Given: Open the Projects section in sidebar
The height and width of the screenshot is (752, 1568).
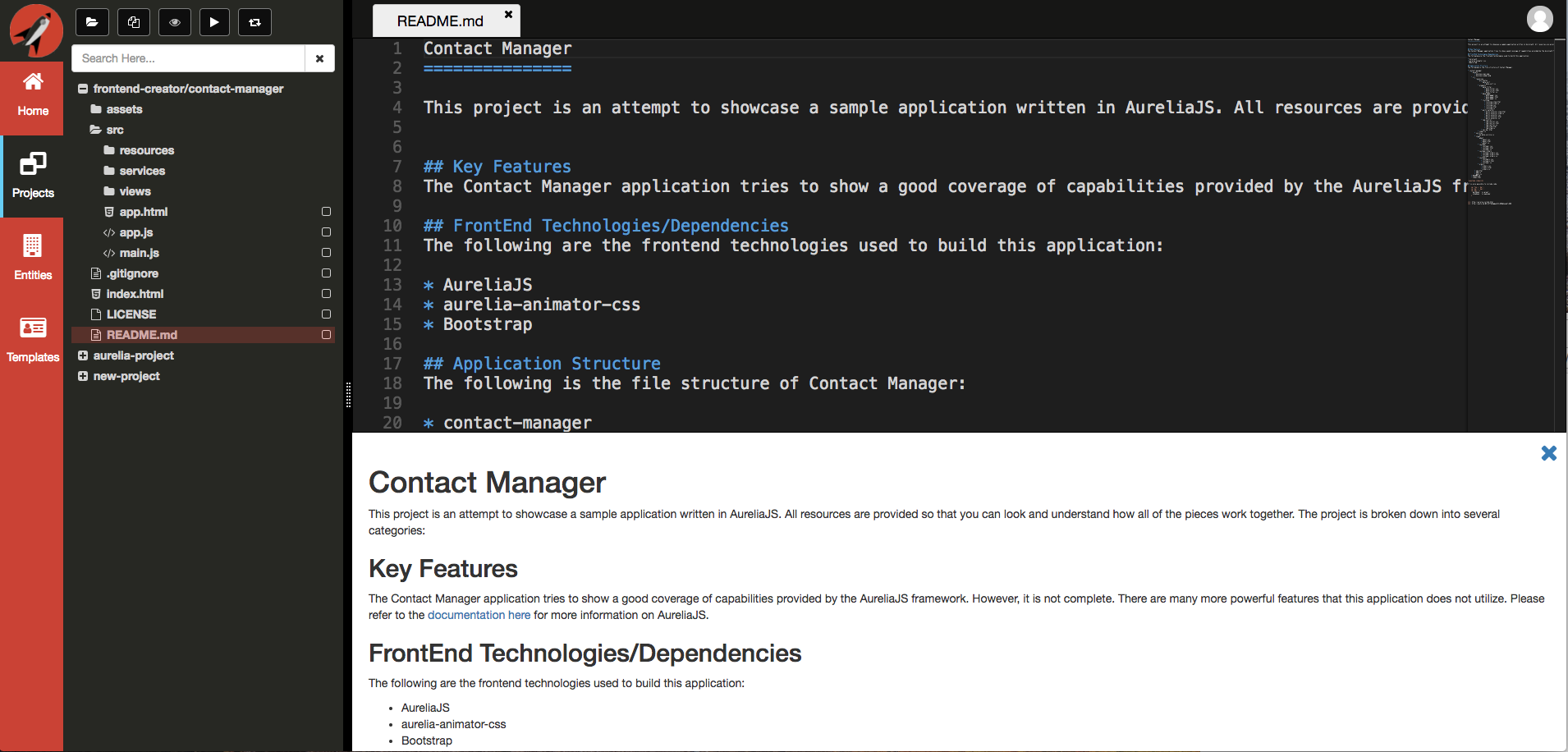Looking at the screenshot, I should coord(32,177).
